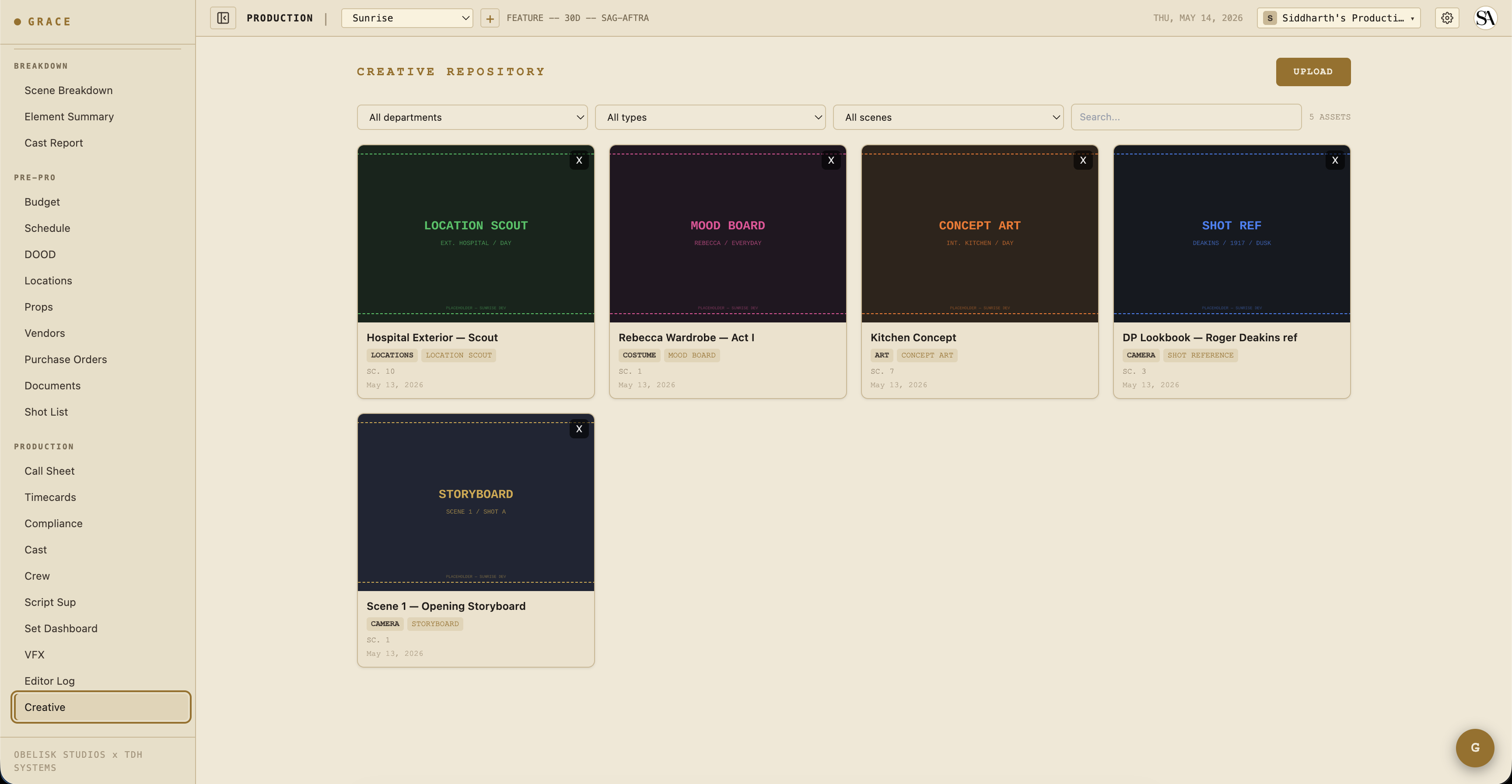Screen dimensions: 1512x784
Task: Click the LOCATION SCOUT type tag
Action: click(458, 355)
